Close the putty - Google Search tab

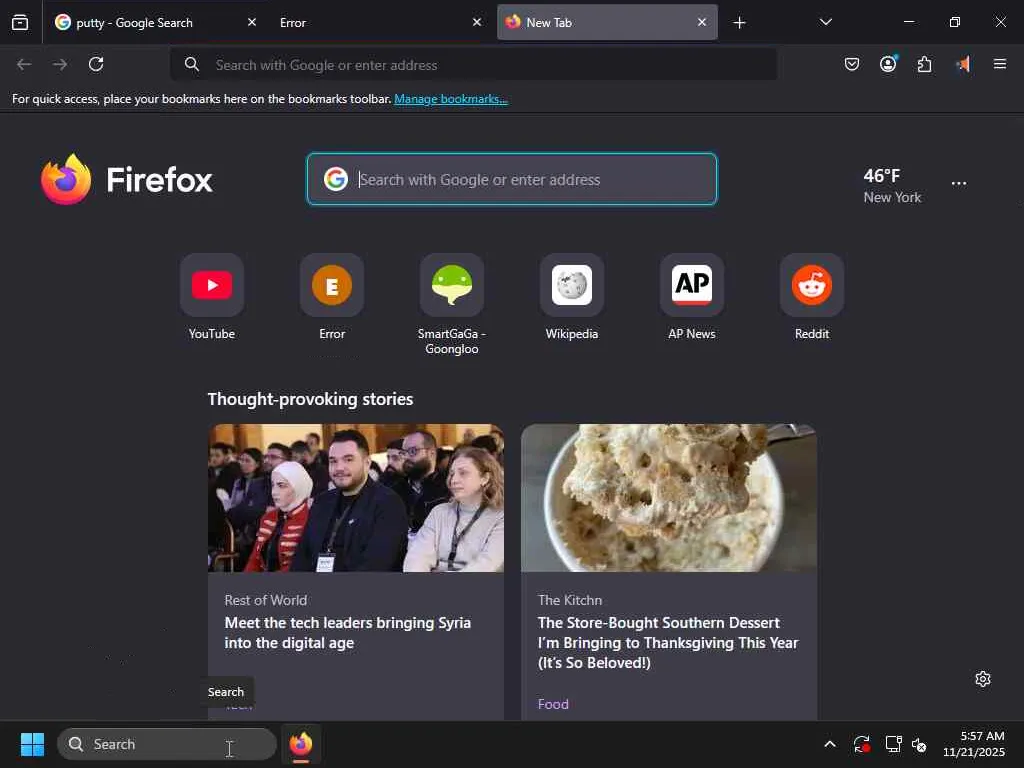[251, 22]
